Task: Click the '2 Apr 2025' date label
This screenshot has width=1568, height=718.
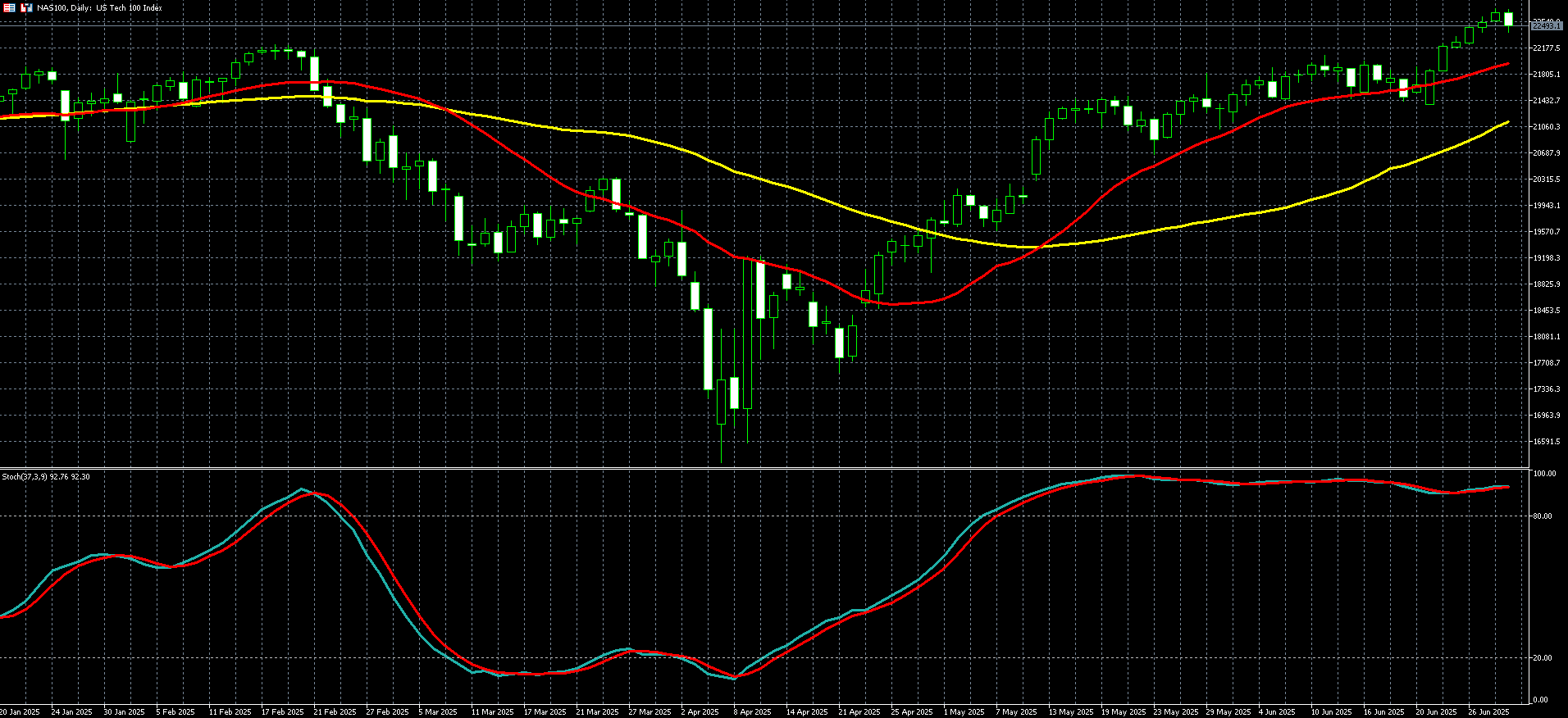Action: click(700, 712)
